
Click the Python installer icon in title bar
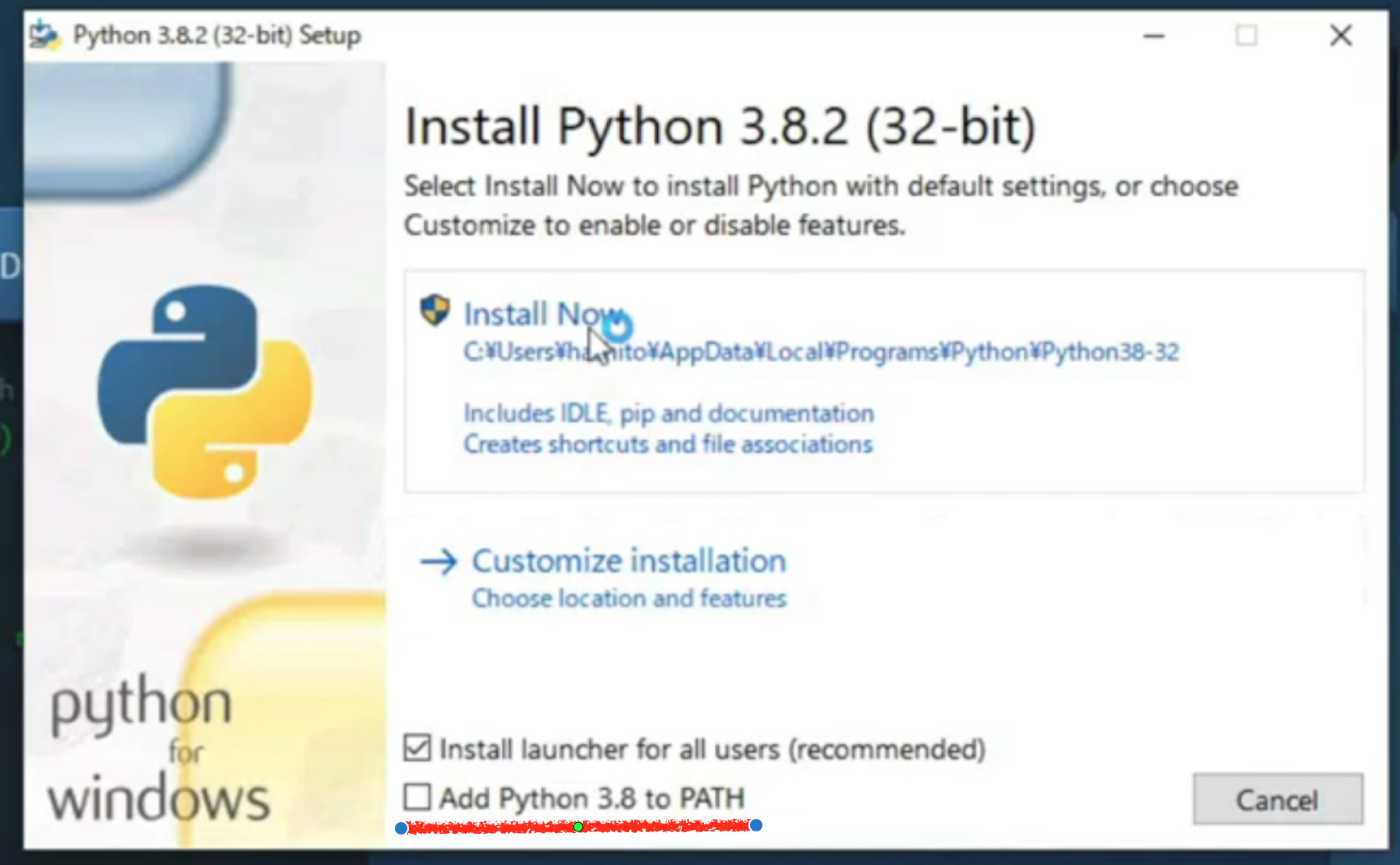pyautogui.click(x=44, y=35)
